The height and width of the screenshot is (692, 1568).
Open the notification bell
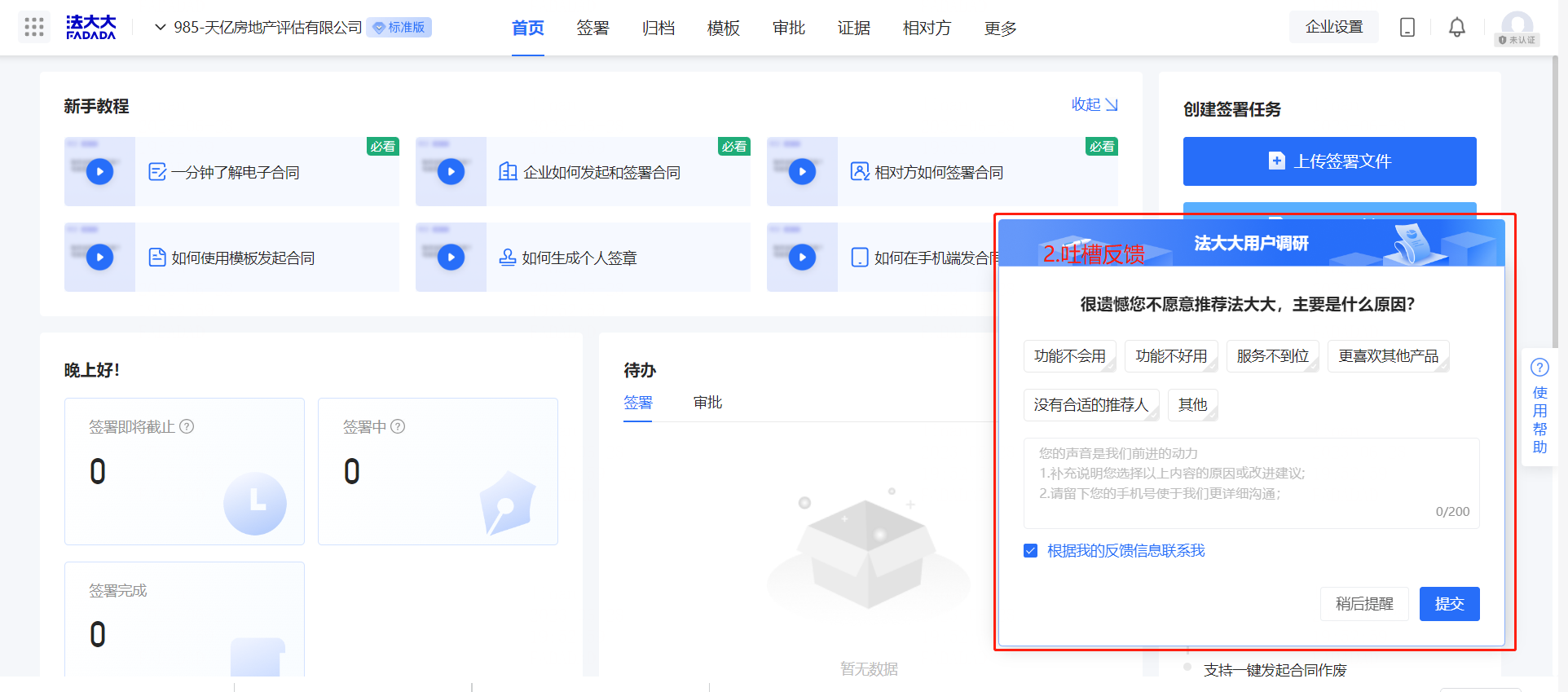point(1457,27)
